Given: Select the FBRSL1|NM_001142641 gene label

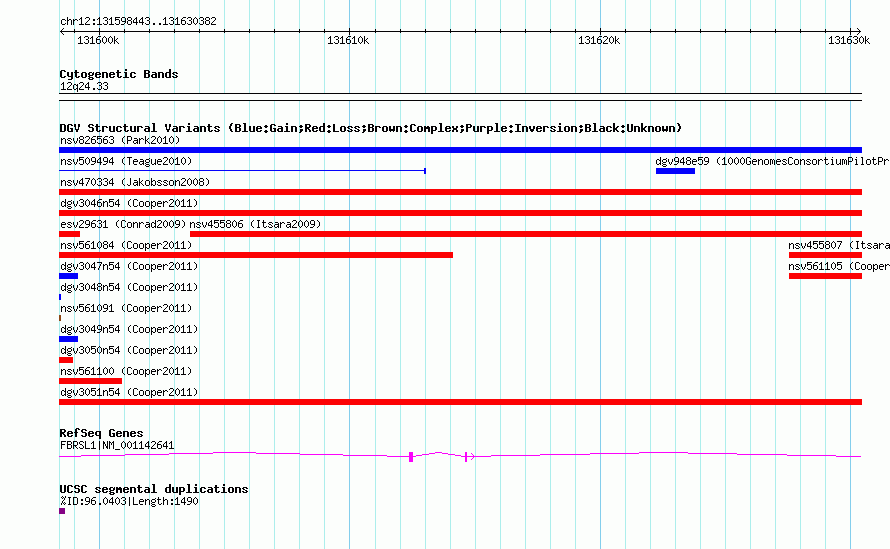Looking at the screenshot, I should pos(117,446).
